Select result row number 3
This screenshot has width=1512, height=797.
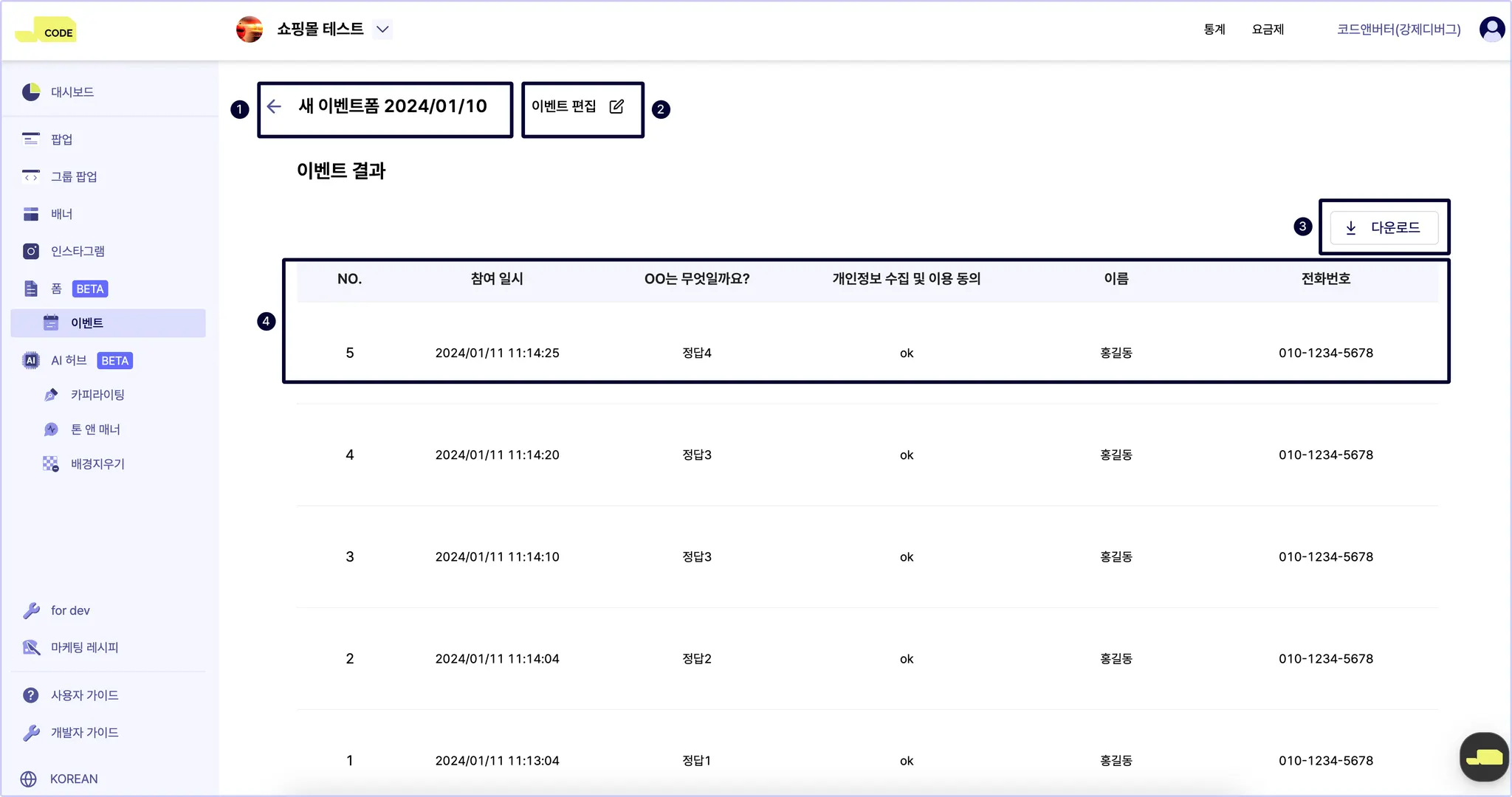click(350, 556)
